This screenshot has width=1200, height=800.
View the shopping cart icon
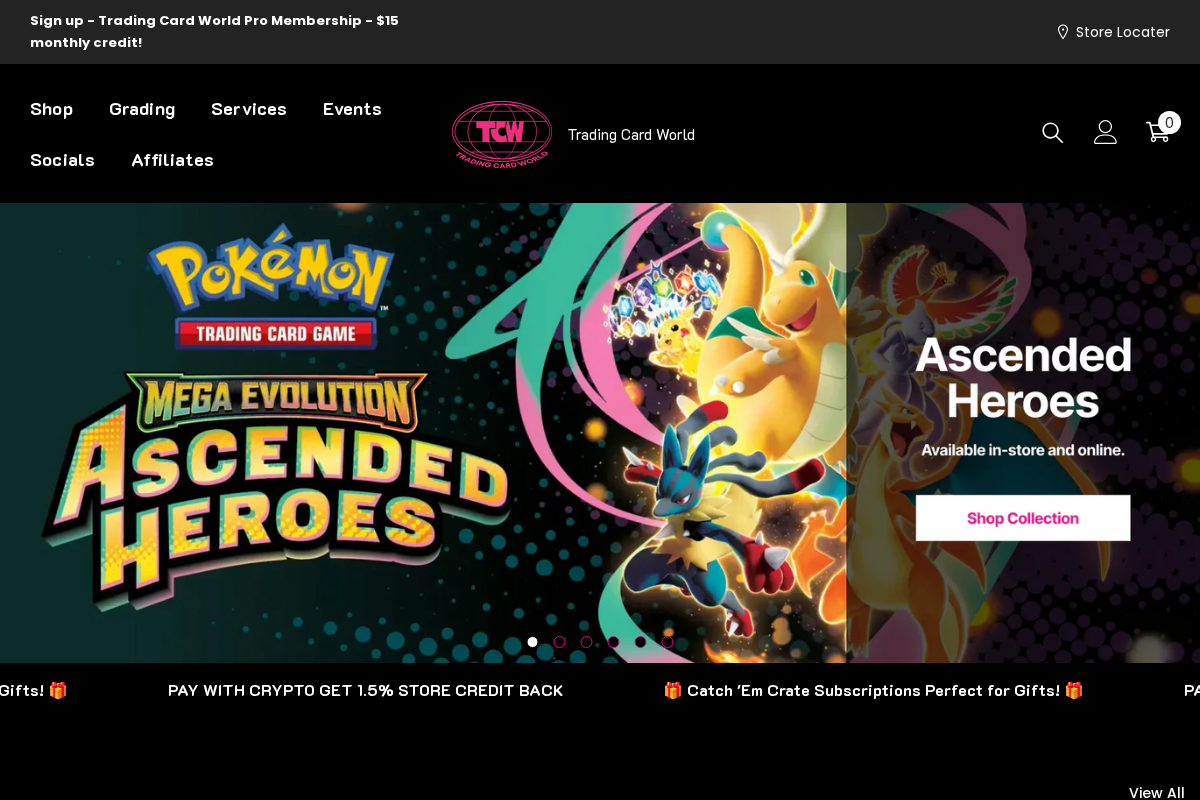point(1157,132)
